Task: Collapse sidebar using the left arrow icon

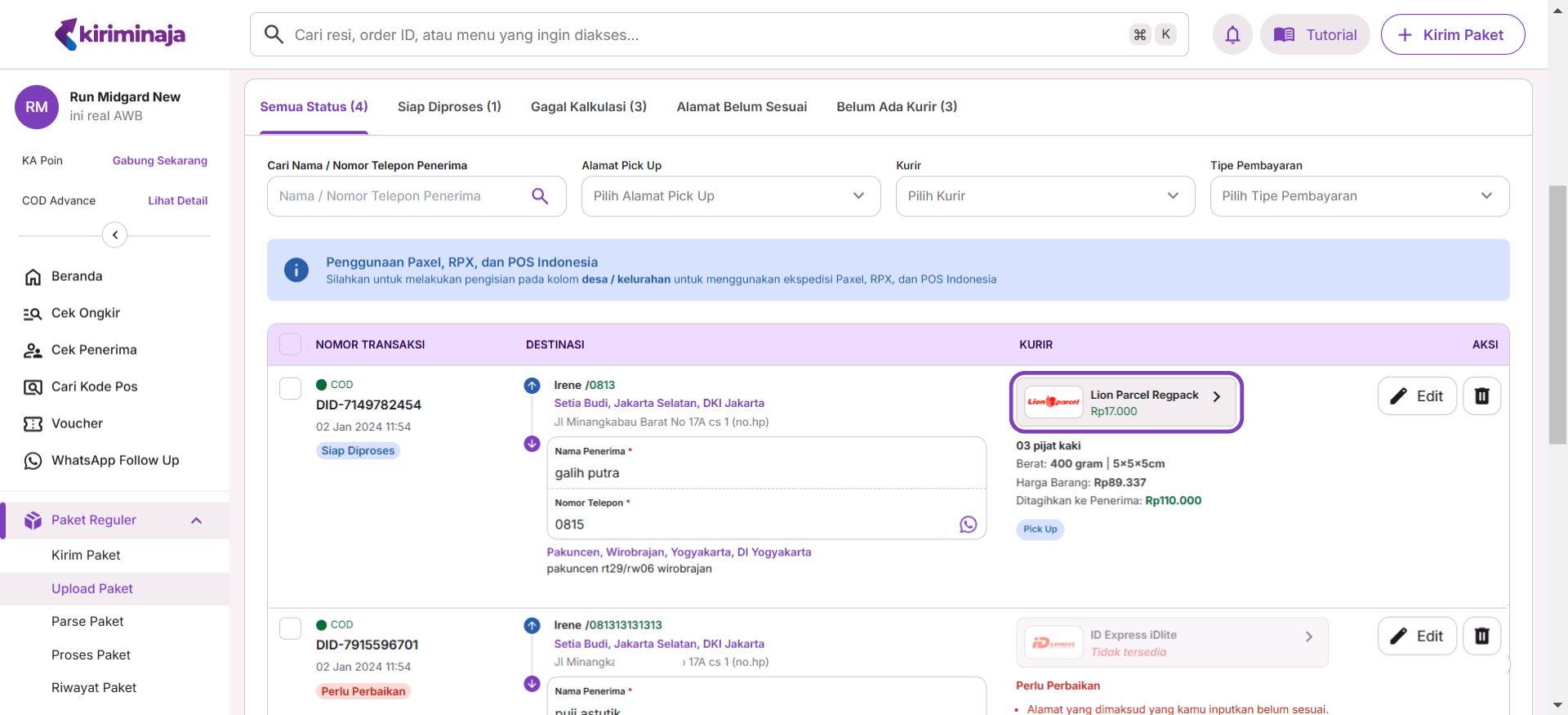Action: click(x=115, y=235)
